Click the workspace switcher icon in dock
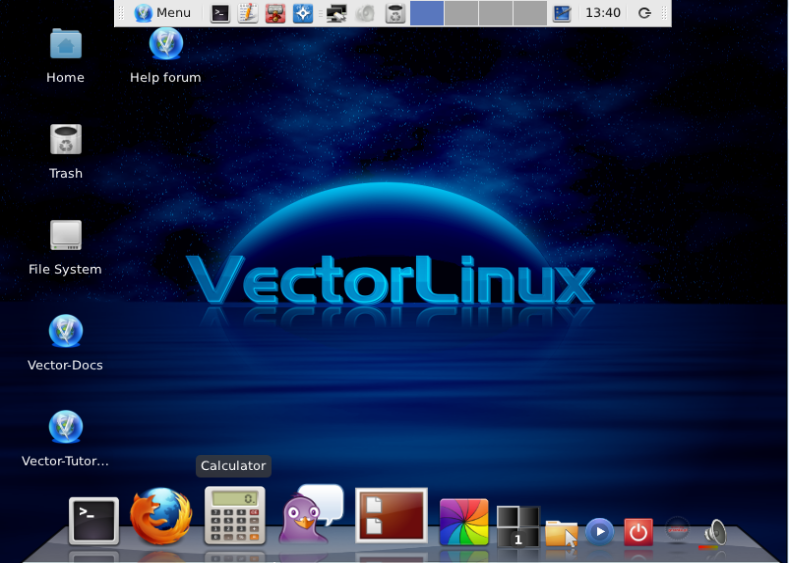The image size is (789, 563). [x=518, y=526]
